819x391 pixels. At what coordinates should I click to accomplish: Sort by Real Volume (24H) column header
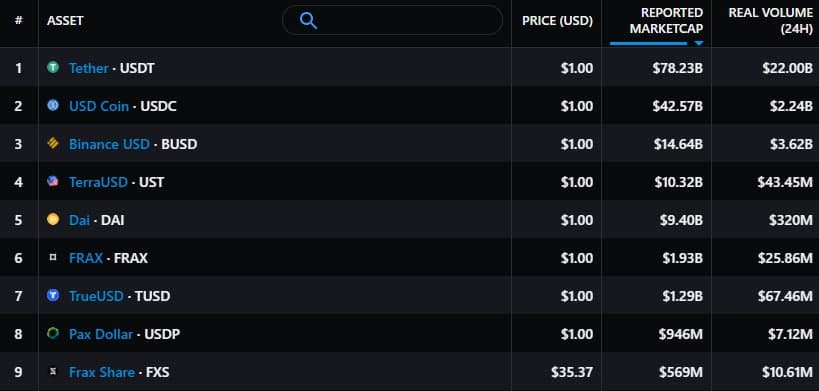770,21
